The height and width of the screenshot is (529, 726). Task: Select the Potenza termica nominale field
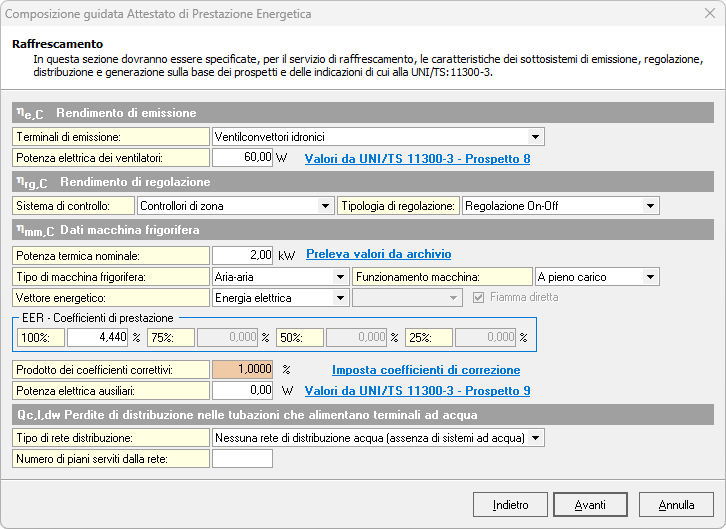tap(242, 254)
